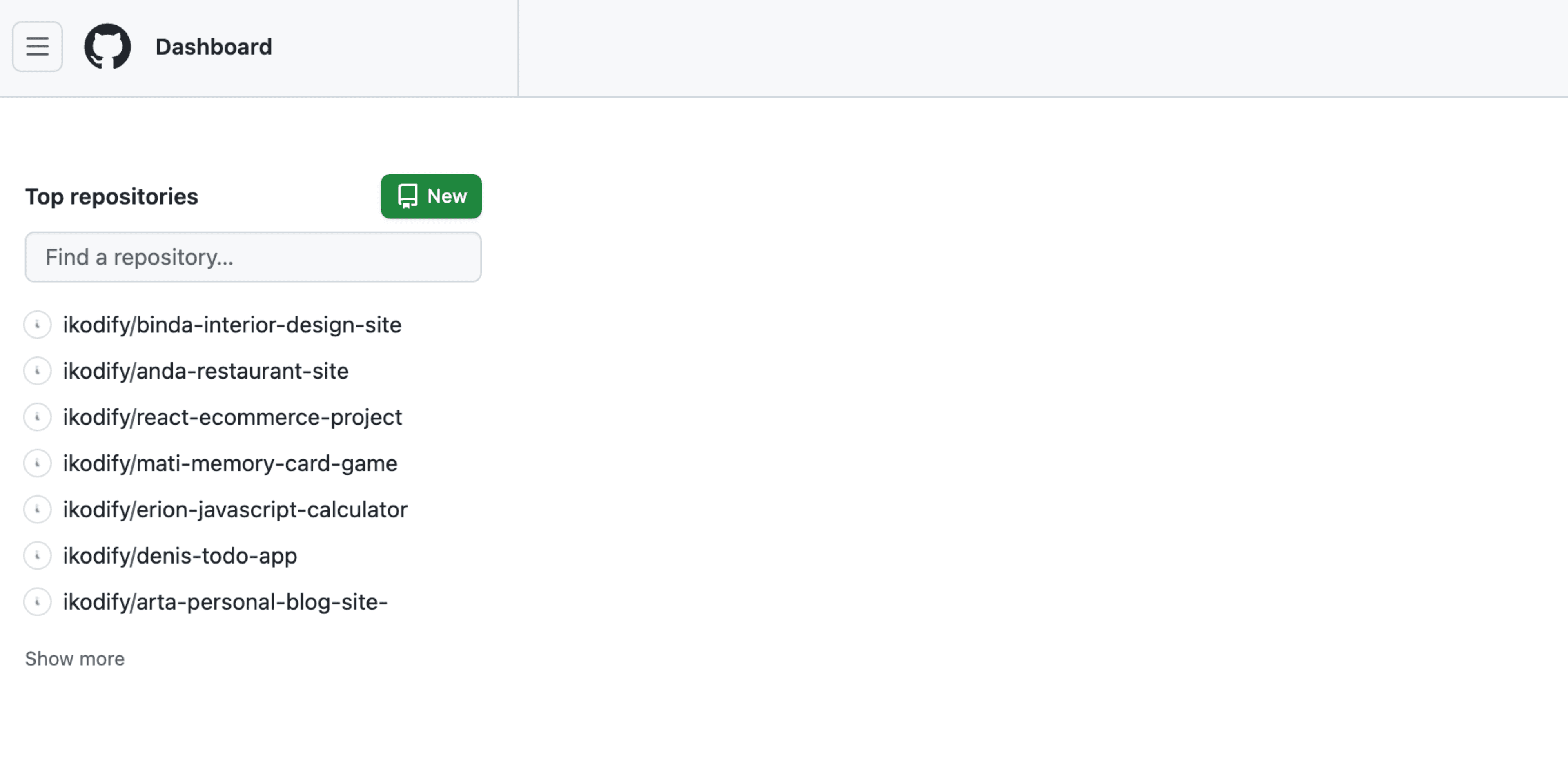Click the lock icon beside mati-memory-card-game

point(38,463)
